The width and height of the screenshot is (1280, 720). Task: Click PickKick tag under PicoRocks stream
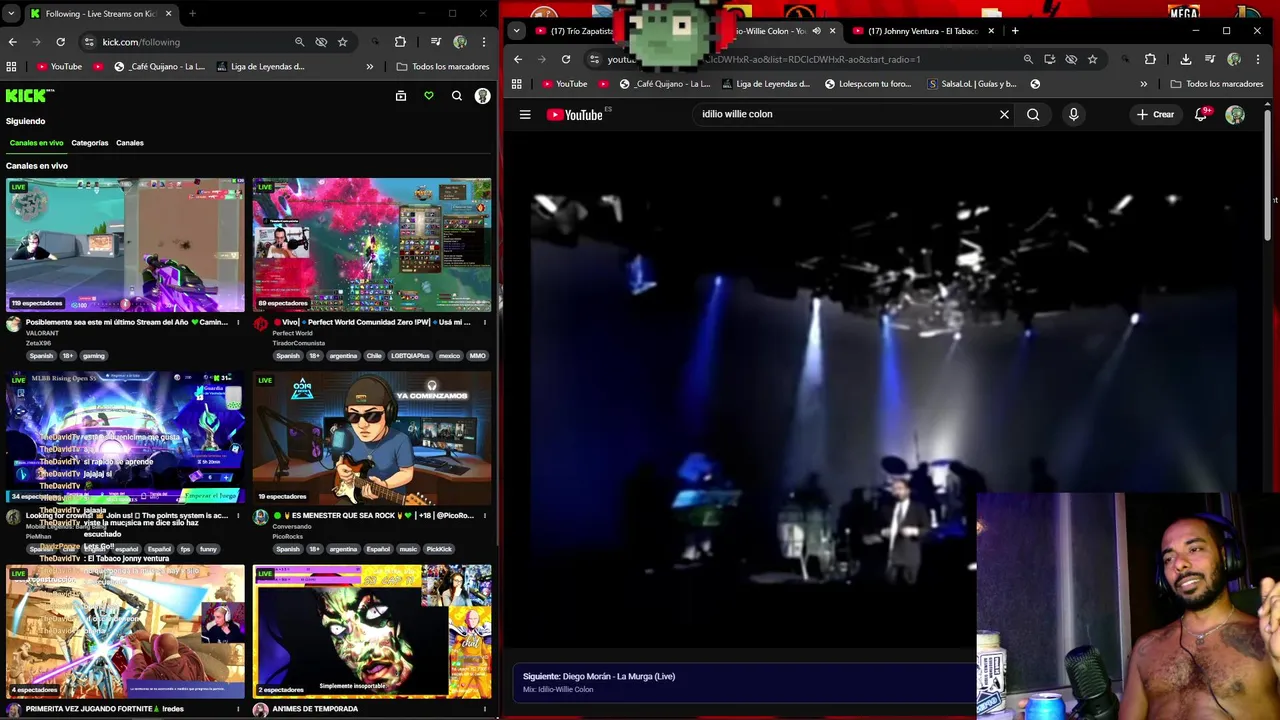point(439,549)
